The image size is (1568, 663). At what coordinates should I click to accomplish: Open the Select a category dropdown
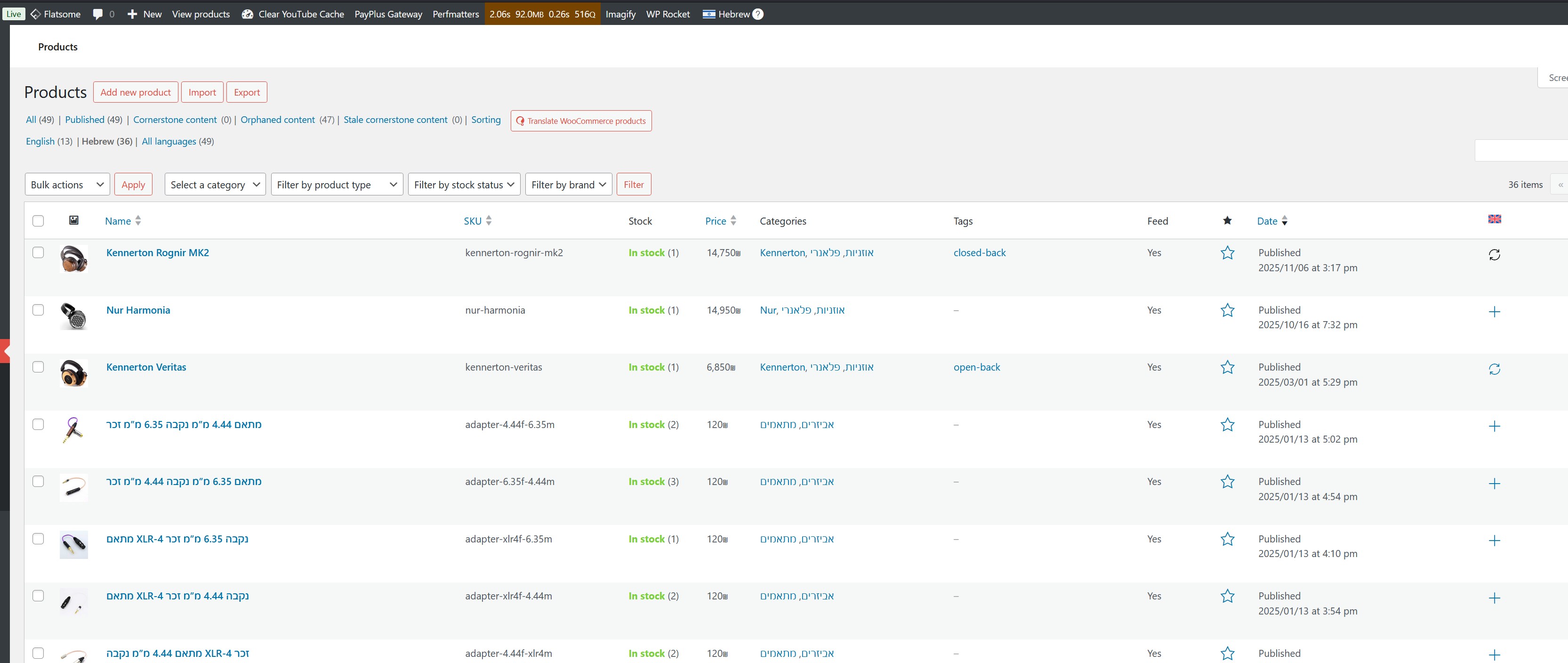coord(214,185)
